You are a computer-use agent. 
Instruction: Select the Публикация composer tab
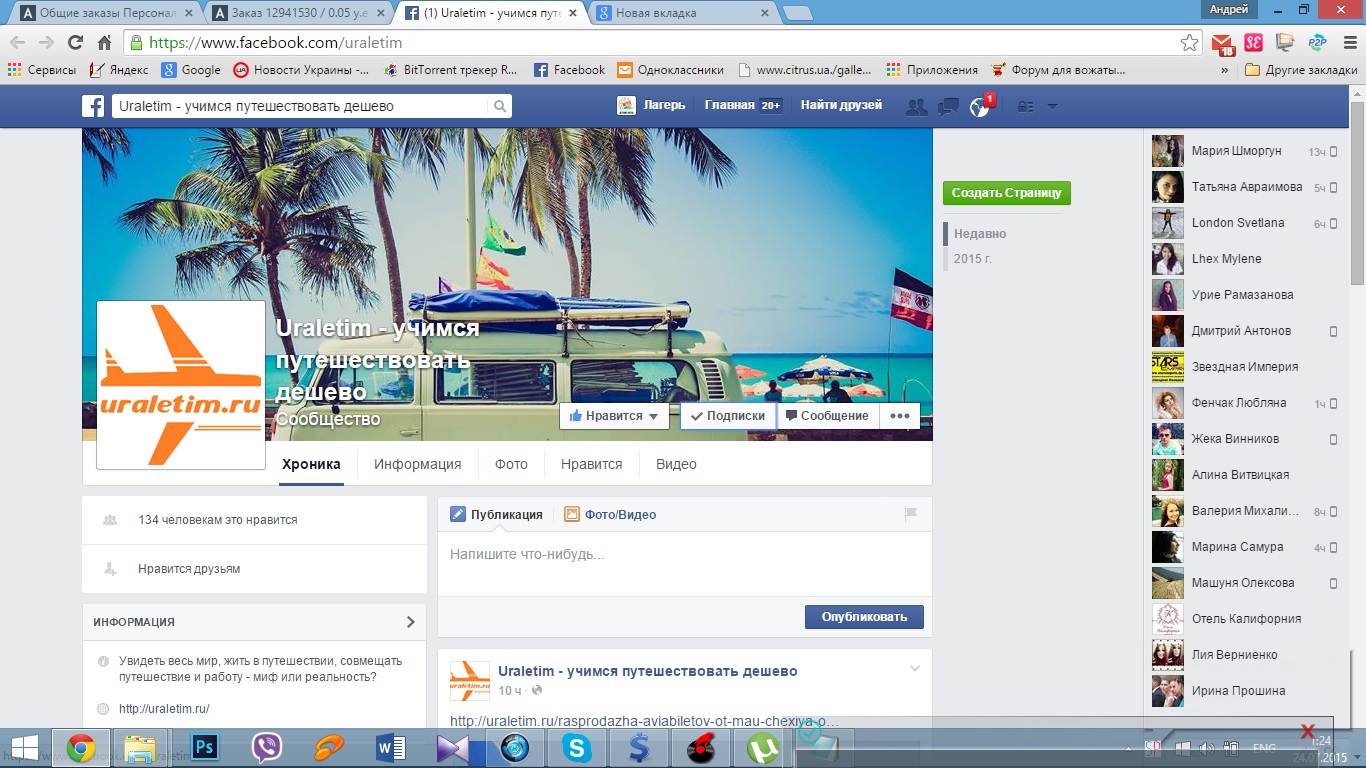(x=496, y=514)
